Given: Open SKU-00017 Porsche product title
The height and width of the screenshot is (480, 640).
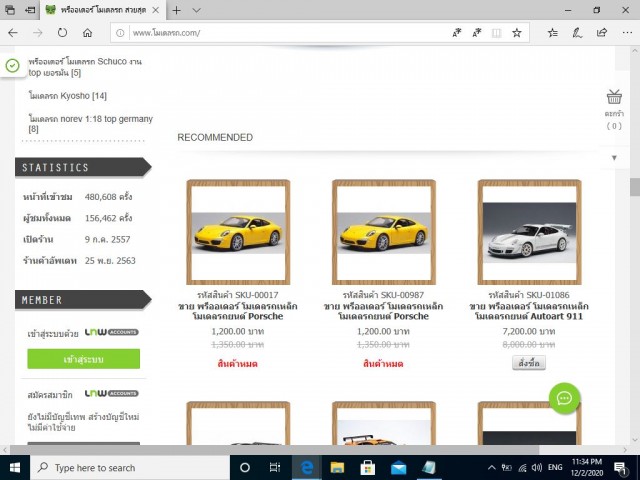Looking at the screenshot, I should [x=238, y=311].
